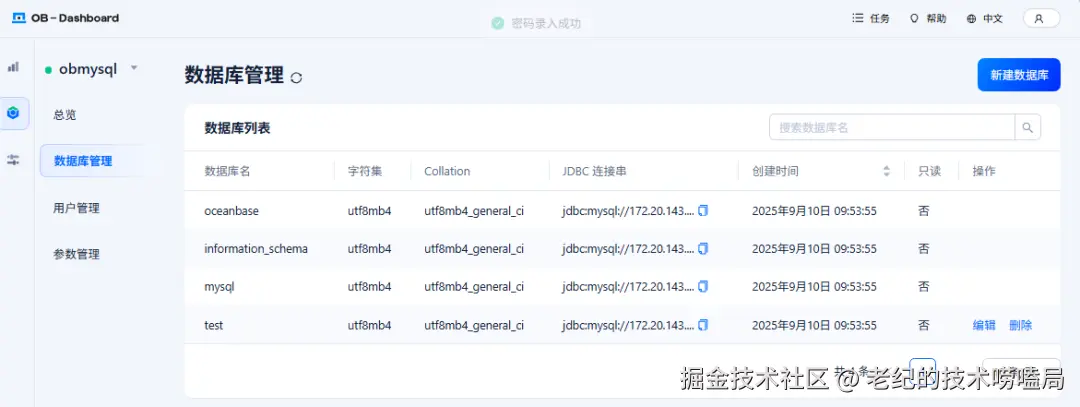Click the Collation column header

click(x=447, y=171)
